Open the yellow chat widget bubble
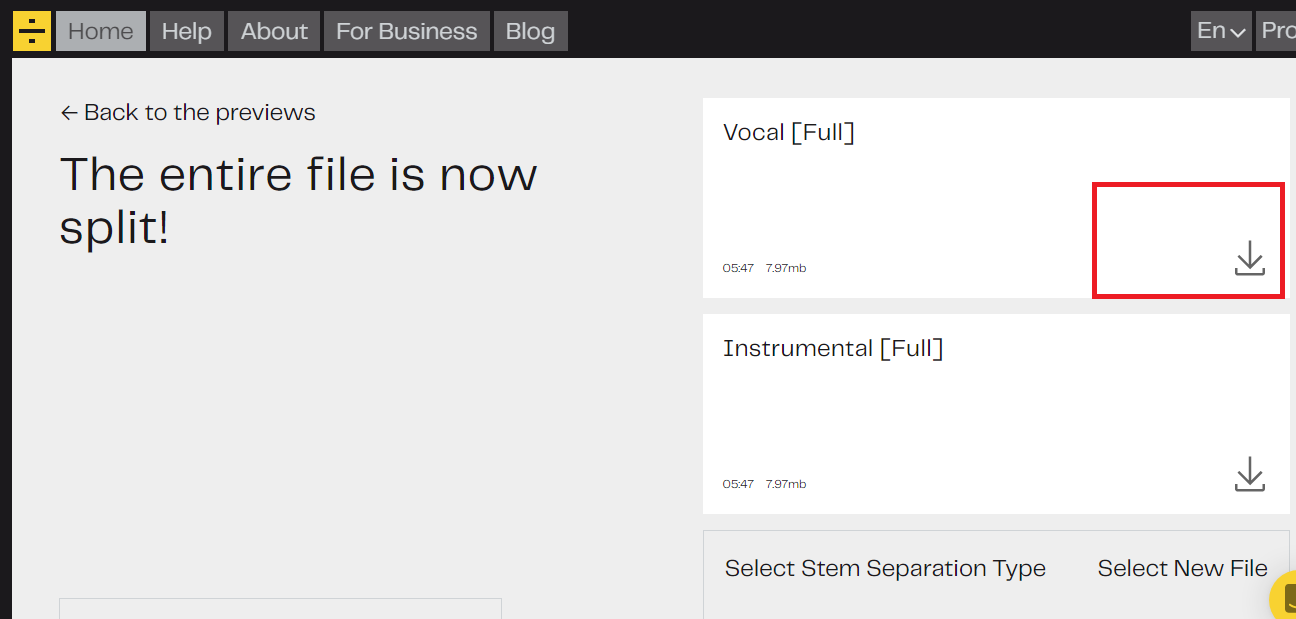Viewport: 1296px width, 619px height. [1285, 599]
